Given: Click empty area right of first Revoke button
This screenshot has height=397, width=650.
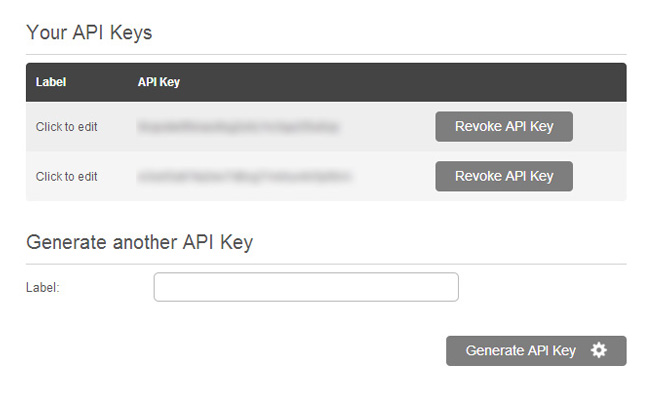Looking at the screenshot, I should coord(599,126).
